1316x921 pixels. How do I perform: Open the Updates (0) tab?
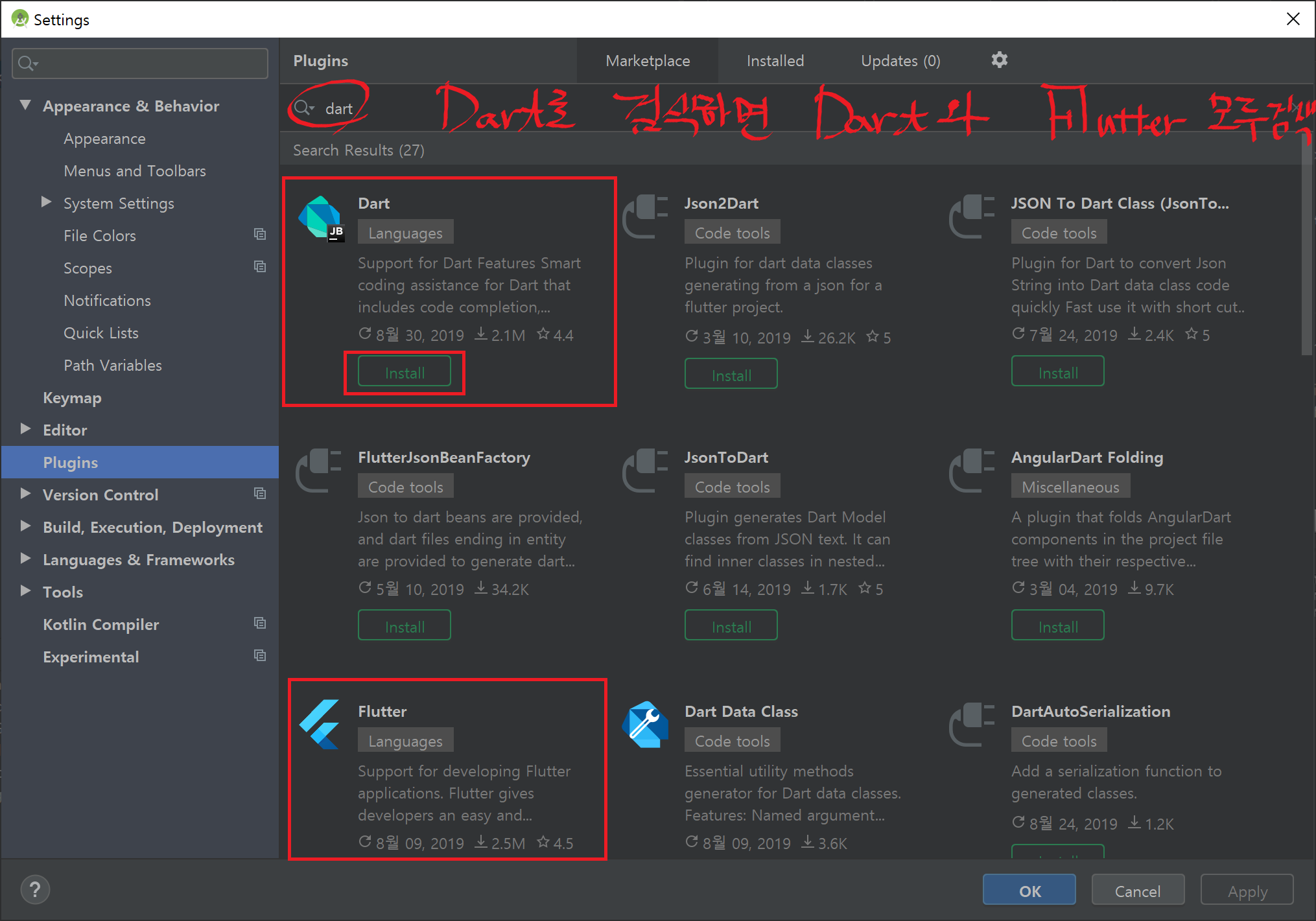tap(900, 61)
